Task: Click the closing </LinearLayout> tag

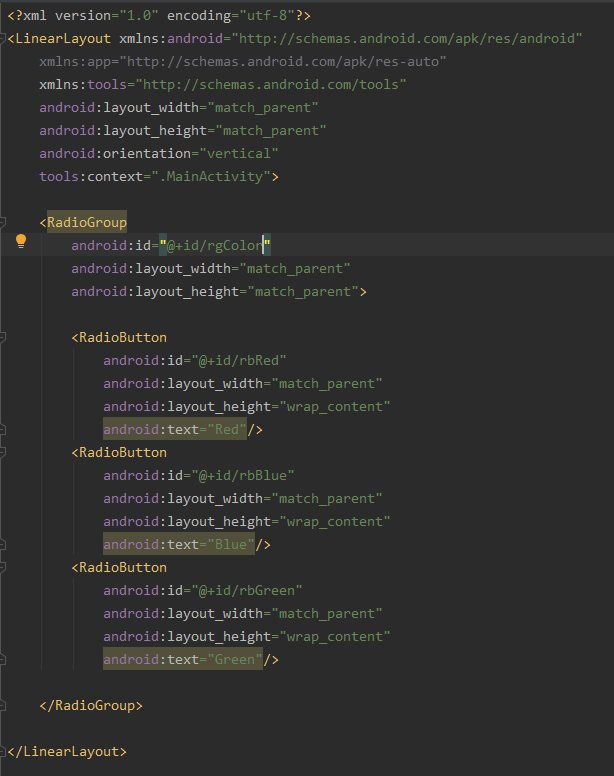Action: click(x=67, y=751)
